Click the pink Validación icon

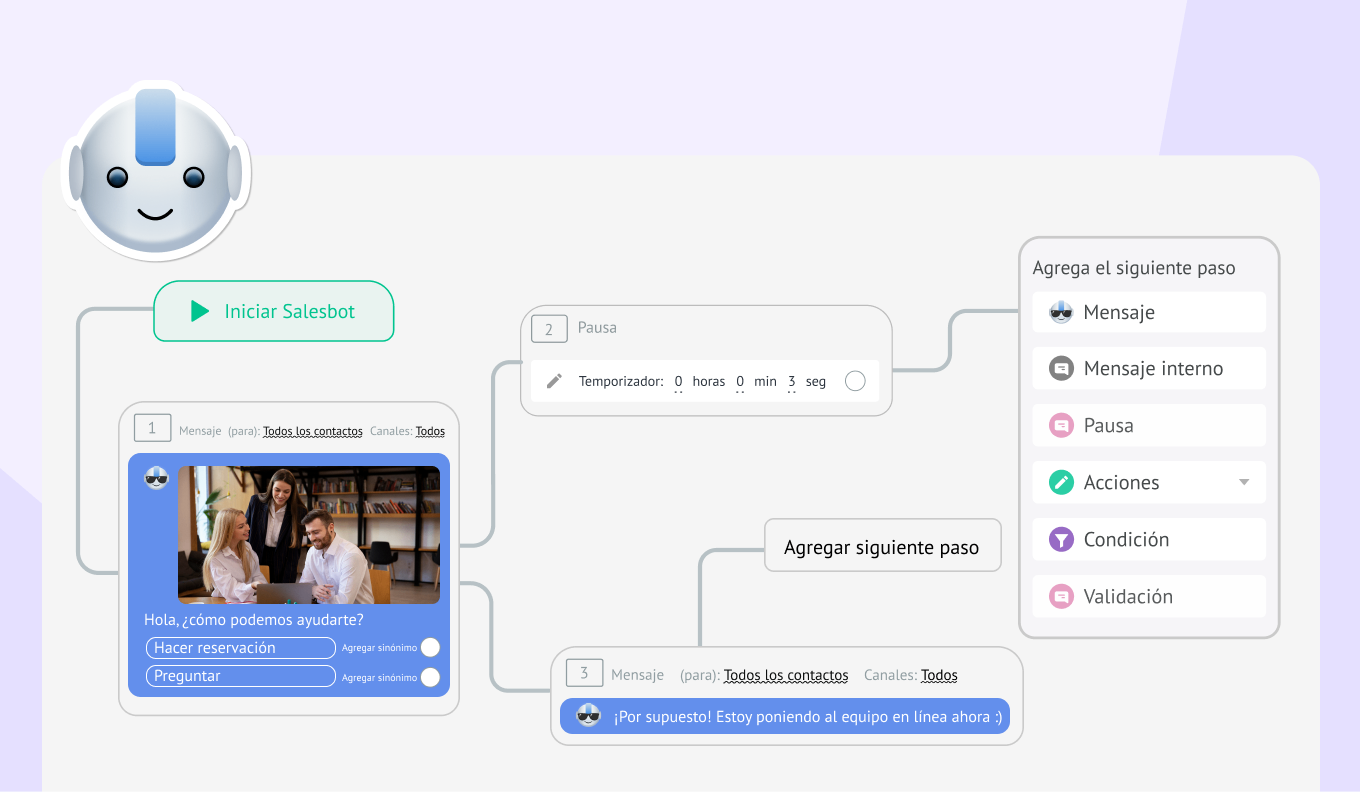click(1061, 597)
